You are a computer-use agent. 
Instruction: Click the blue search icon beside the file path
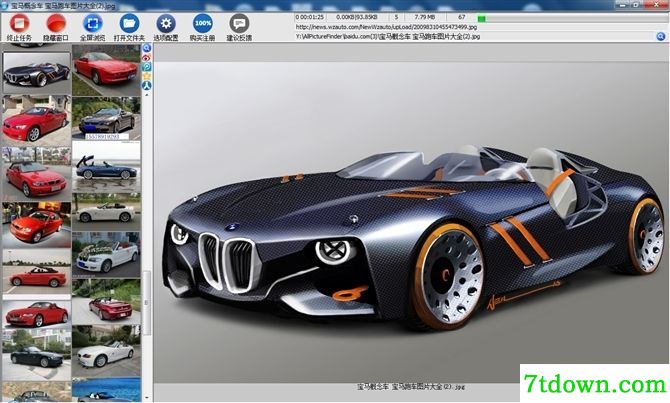pyautogui.click(x=661, y=36)
